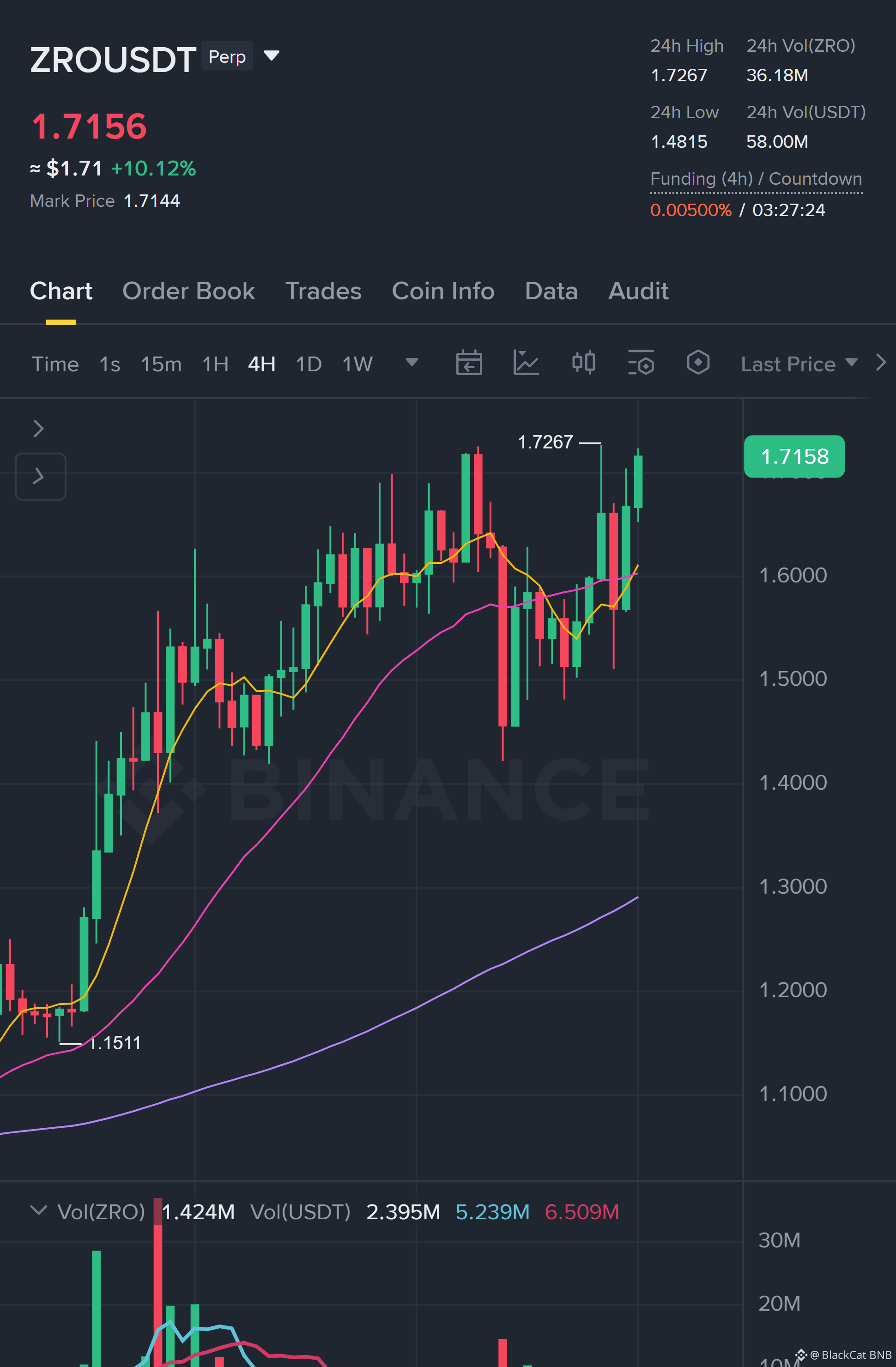Click the Funding (4h) / Countdown label
The height and width of the screenshot is (1367, 896).
756,179
